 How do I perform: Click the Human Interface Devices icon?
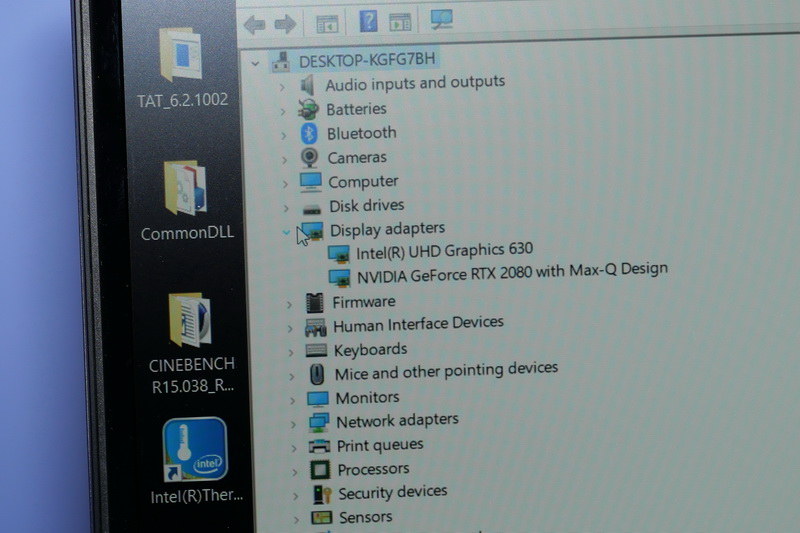click(315, 327)
